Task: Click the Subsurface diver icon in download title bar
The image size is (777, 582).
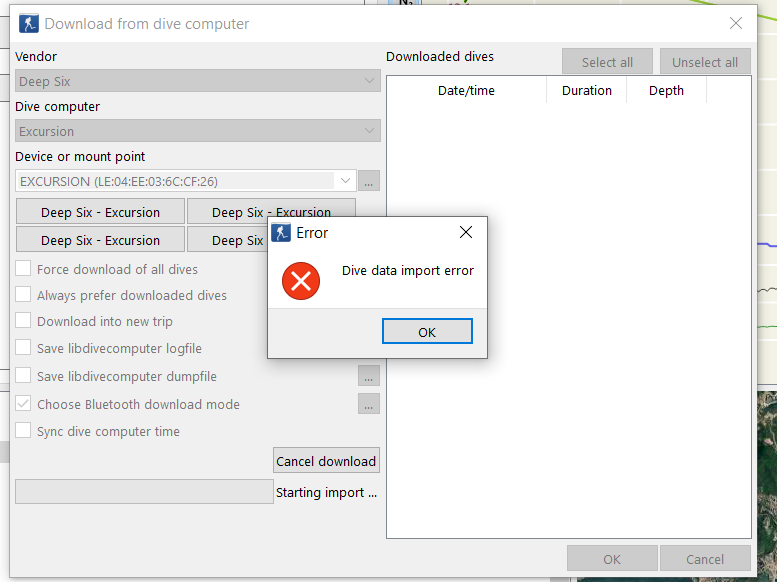Action: (29, 23)
